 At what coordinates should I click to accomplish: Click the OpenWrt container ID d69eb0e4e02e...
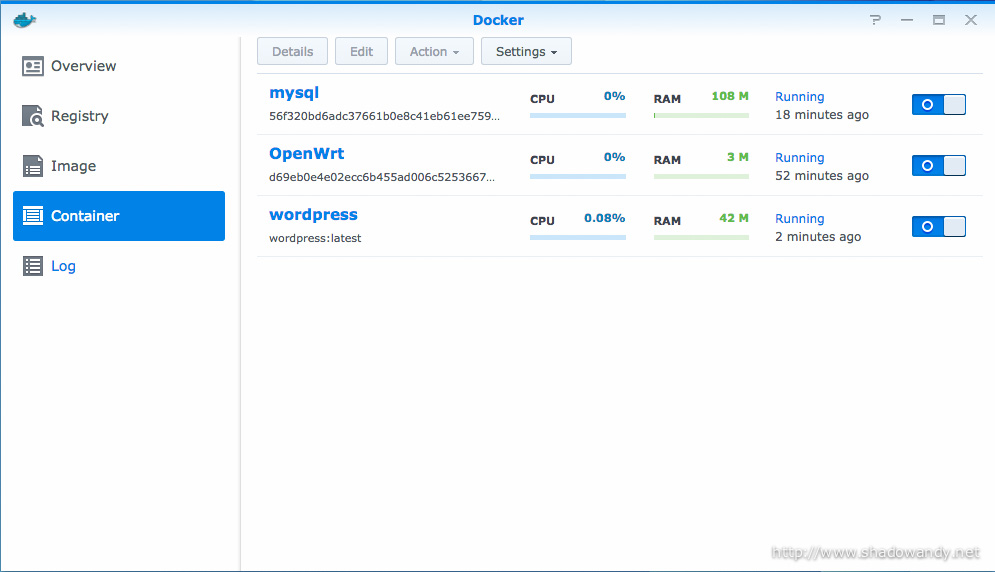point(381,177)
